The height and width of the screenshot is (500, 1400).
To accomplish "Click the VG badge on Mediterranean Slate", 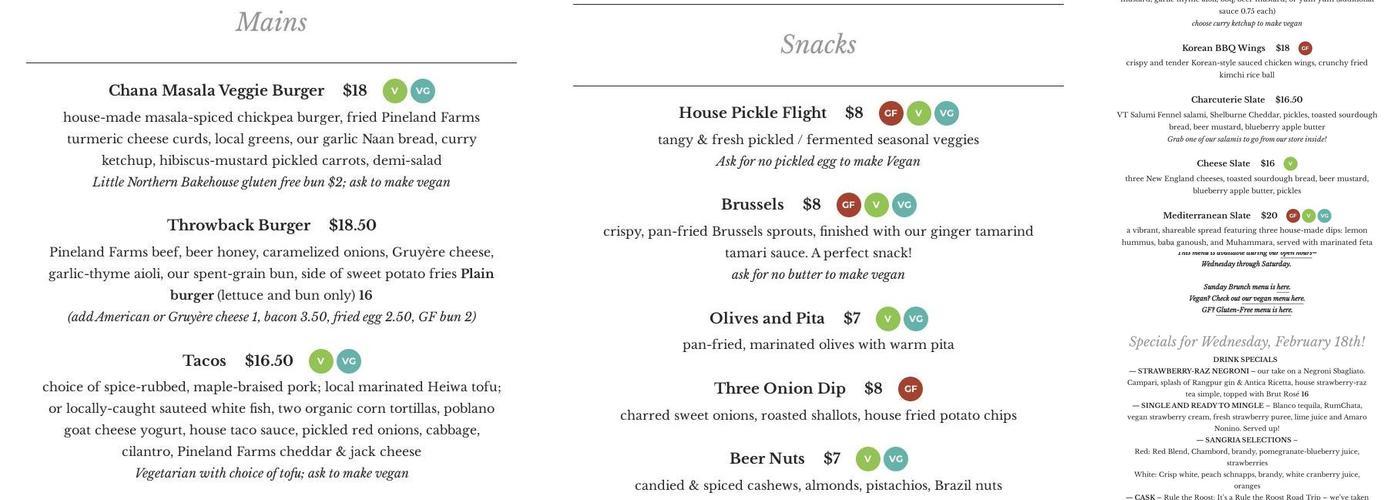I will [1324, 216].
